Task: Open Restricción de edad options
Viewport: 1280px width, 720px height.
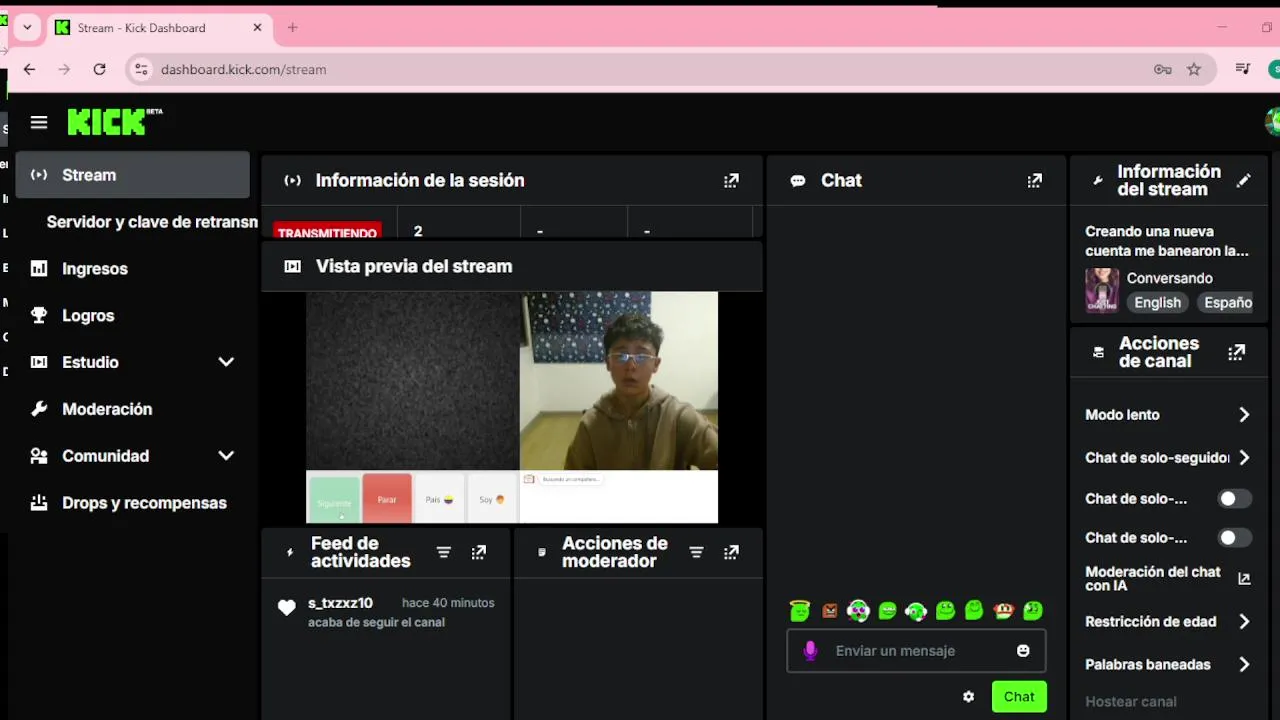Action: pyautogui.click(x=1168, y=622)
